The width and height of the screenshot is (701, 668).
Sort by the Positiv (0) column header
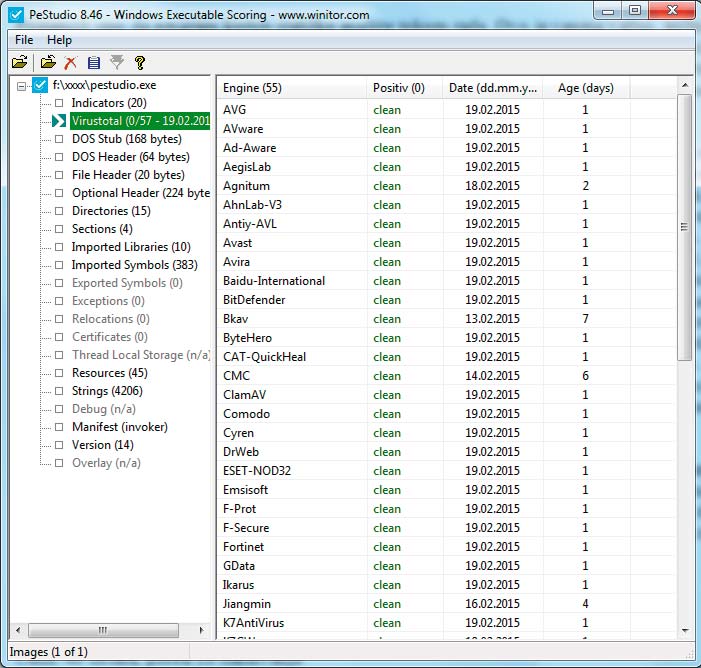[405, 88]
